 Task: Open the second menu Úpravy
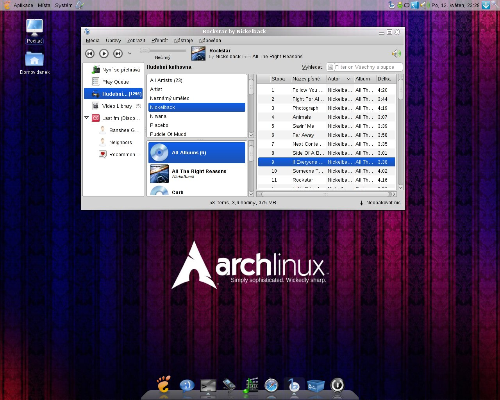[x=113, y=40]
